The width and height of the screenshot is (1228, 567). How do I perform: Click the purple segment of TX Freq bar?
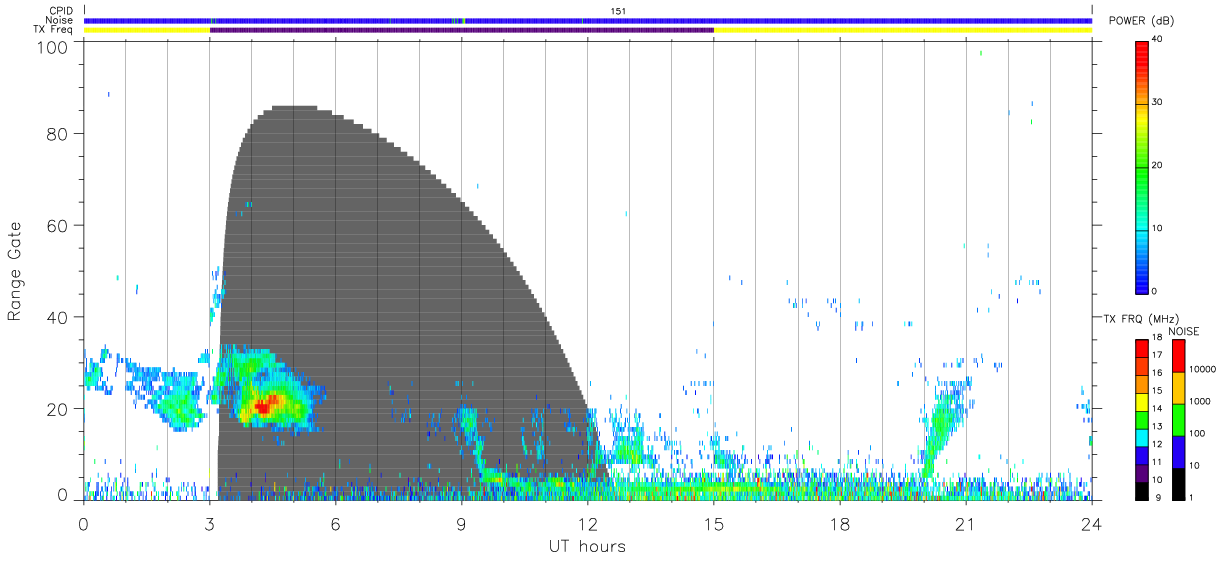click(462, 30)
